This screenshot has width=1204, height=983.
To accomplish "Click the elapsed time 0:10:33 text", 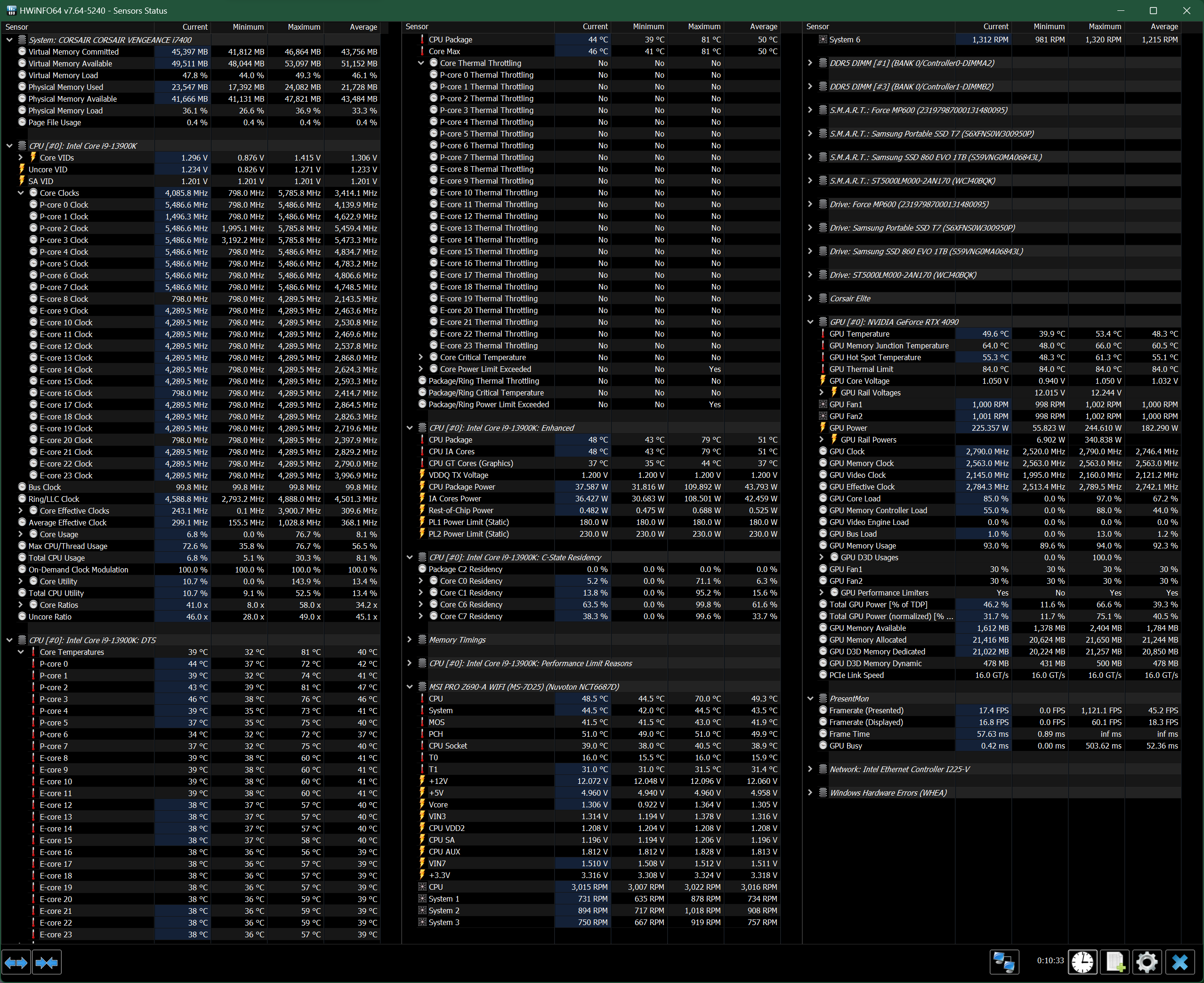I will pyautogui.click(x=1050, y=960).
